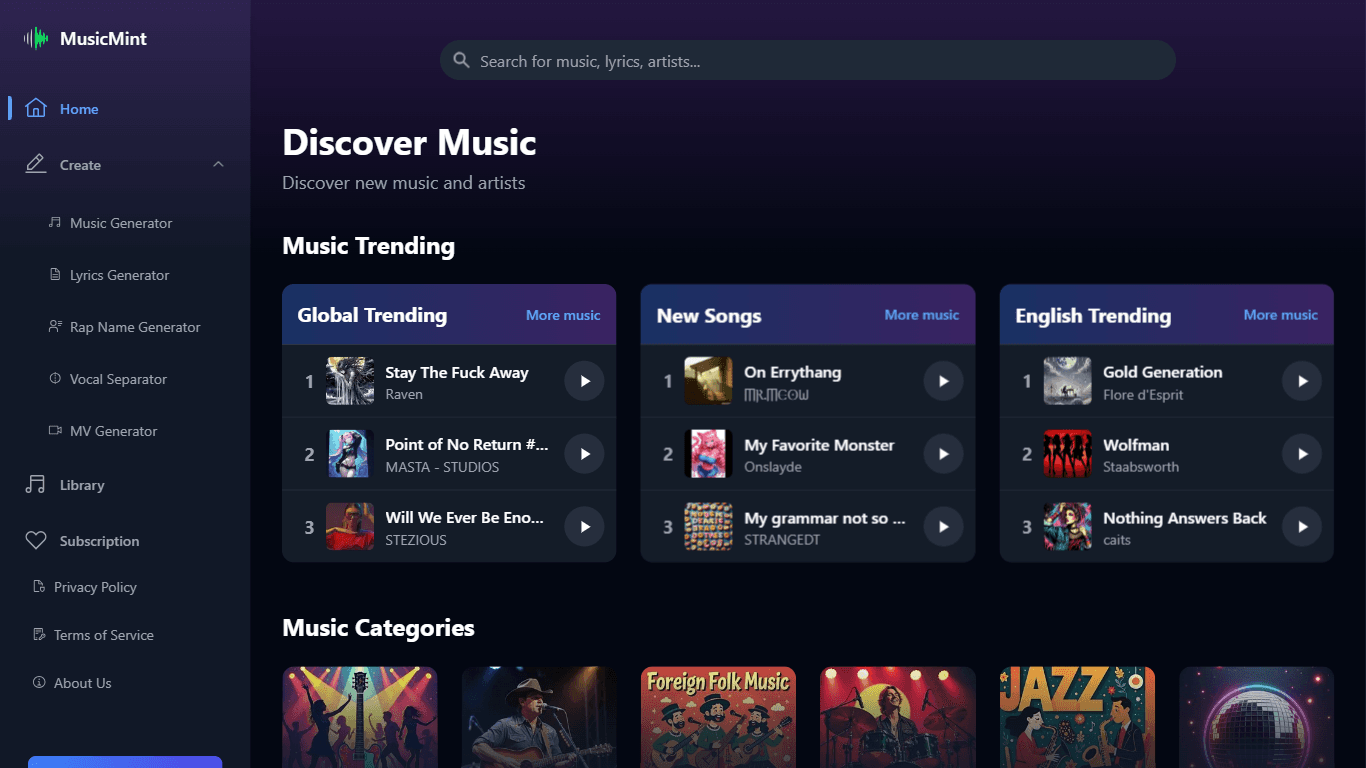The width and height of the screenshot is (1366, 768).
Task: Click Point of No Return cover art
Action: click(x=350, y=454)
